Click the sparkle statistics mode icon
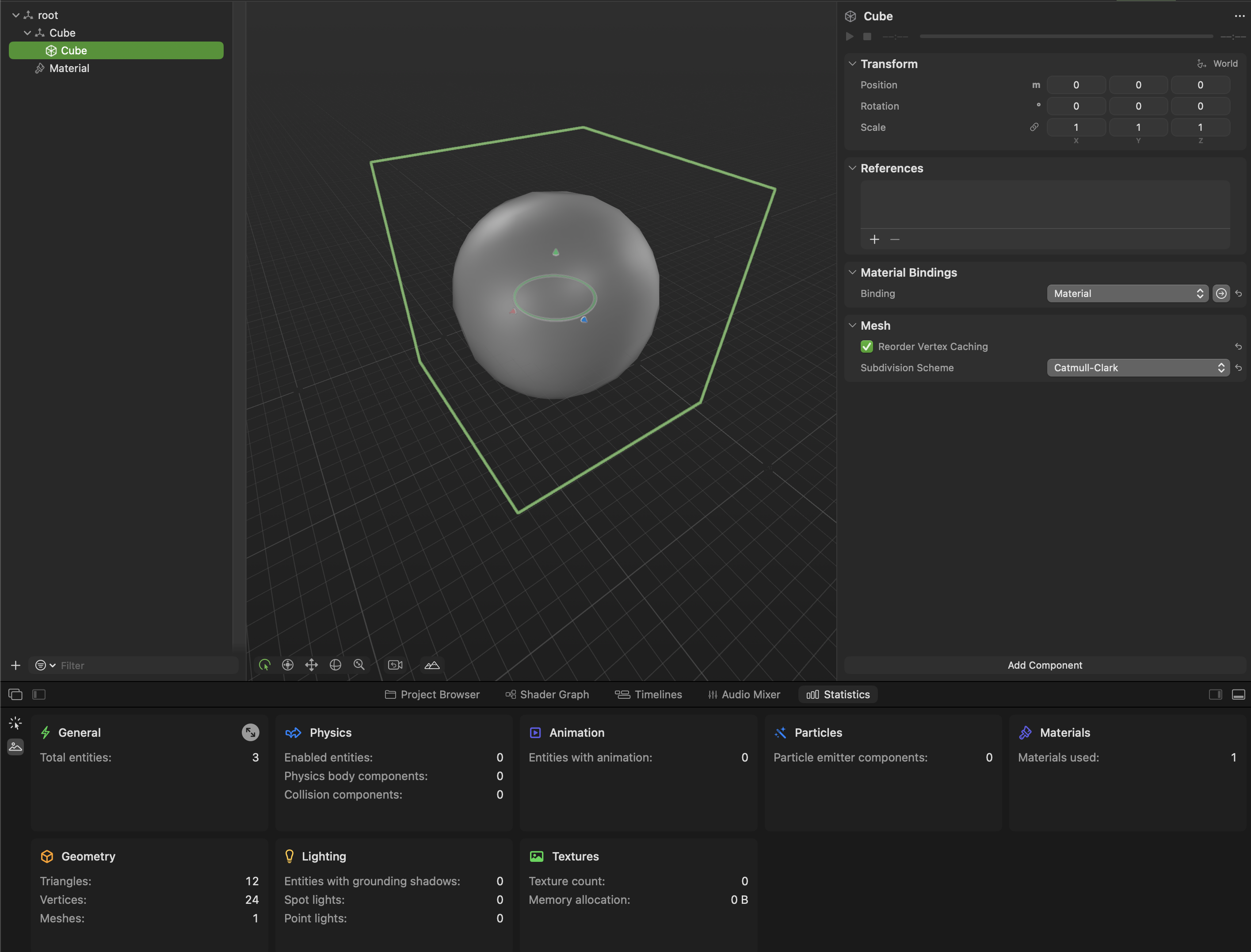The height and width of the screenshot is (952, 1251). [15, 723]
